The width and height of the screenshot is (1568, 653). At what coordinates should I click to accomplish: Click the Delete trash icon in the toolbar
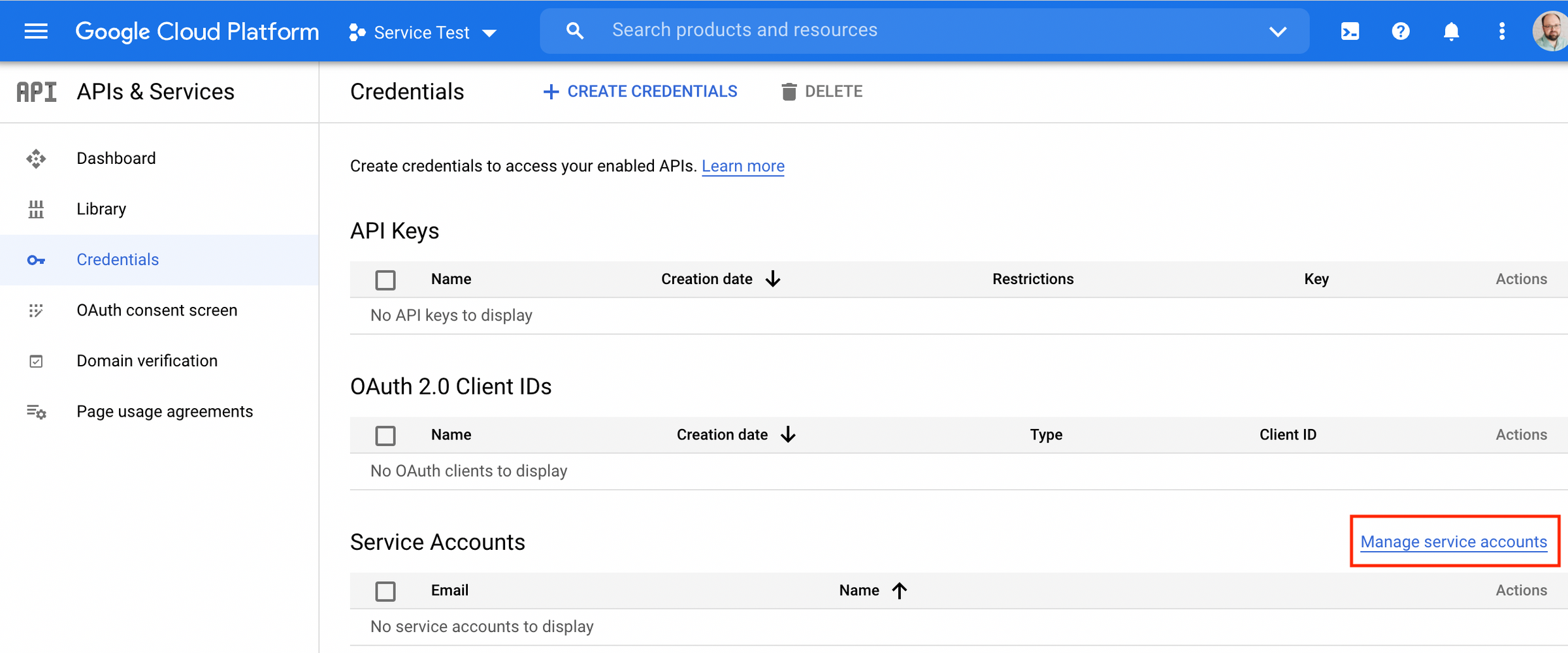point(790,91)
